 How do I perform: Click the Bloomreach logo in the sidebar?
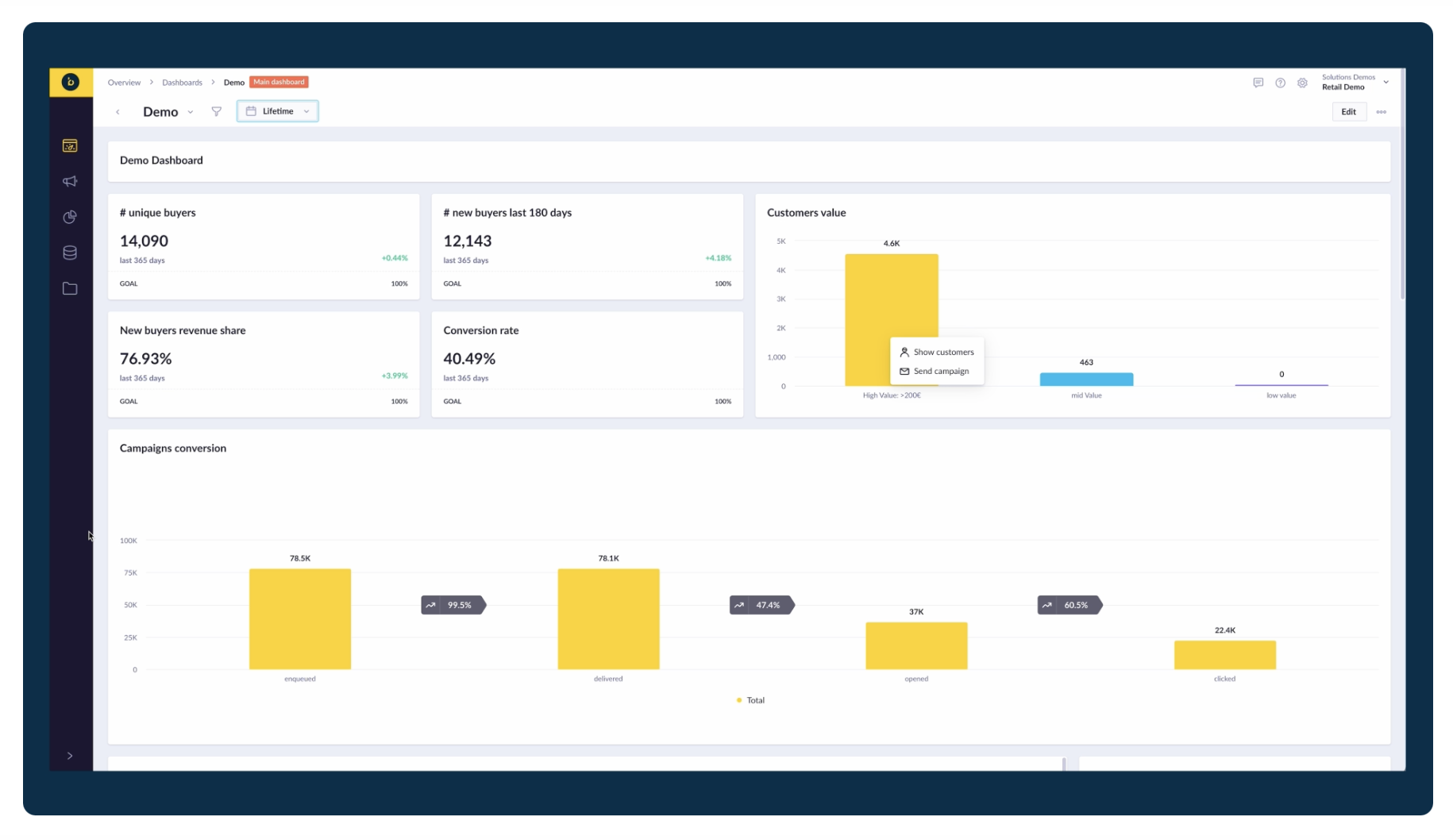pyautogui.click(x=71, y=82)
